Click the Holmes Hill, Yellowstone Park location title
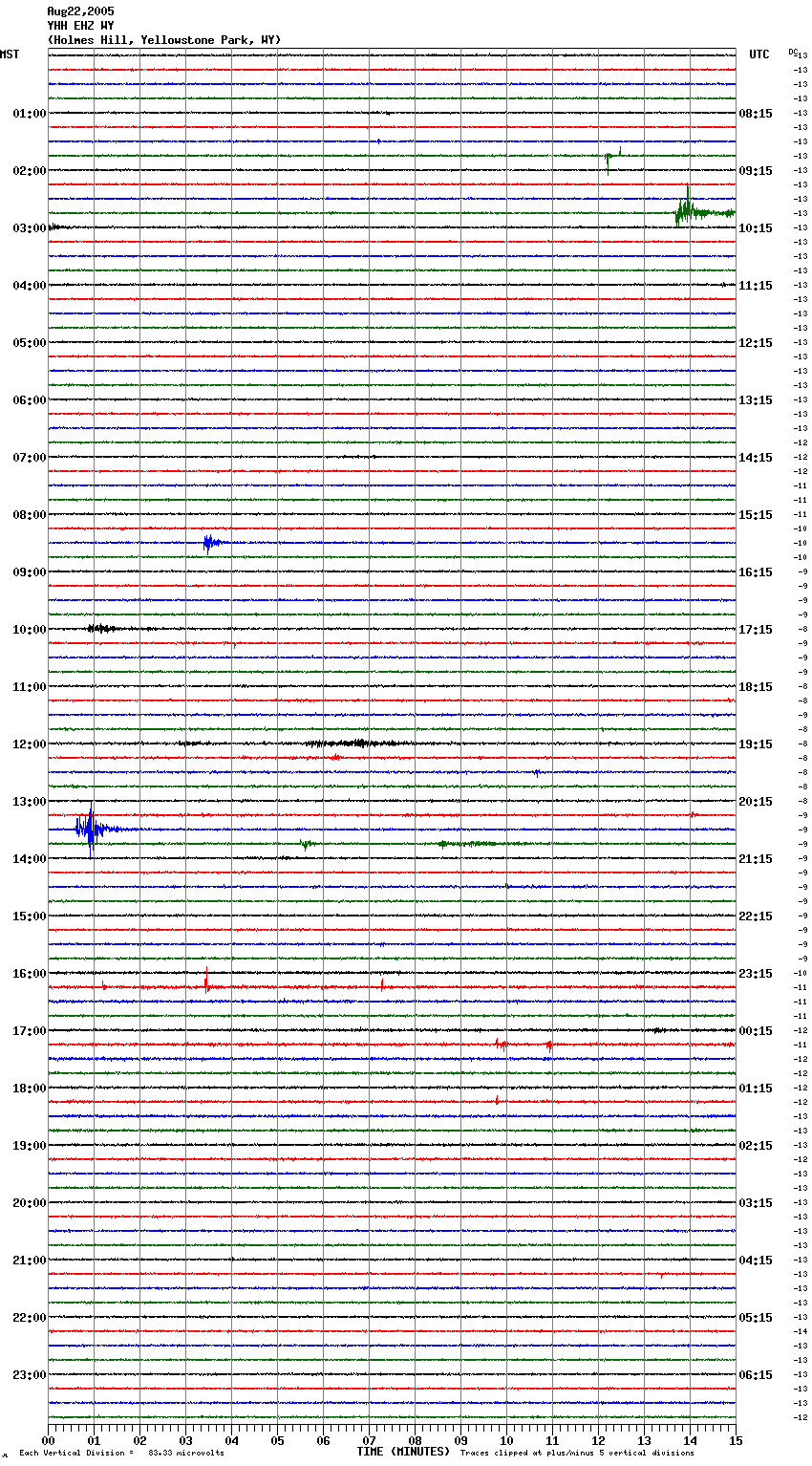 163,40
